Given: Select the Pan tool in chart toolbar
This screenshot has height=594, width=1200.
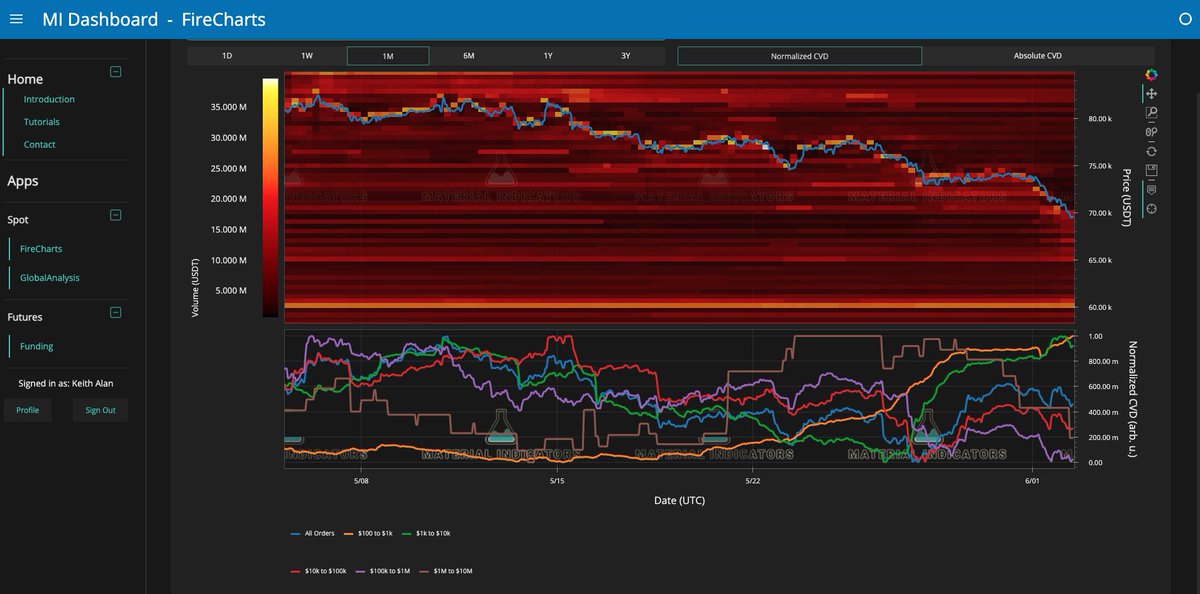Looking at the screenshot, I should [1152, 93].
